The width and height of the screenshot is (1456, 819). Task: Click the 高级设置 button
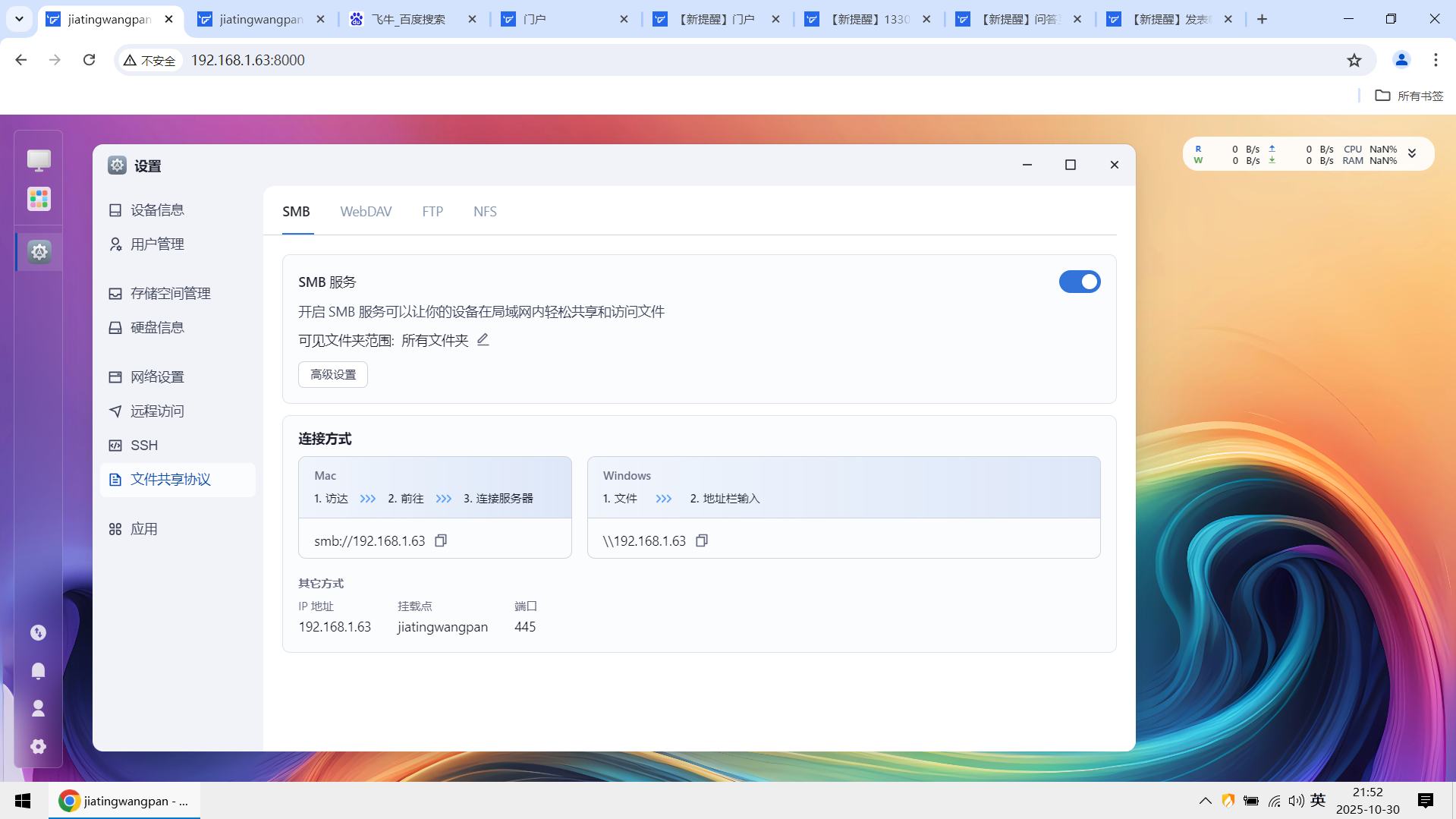coord(332,374)
